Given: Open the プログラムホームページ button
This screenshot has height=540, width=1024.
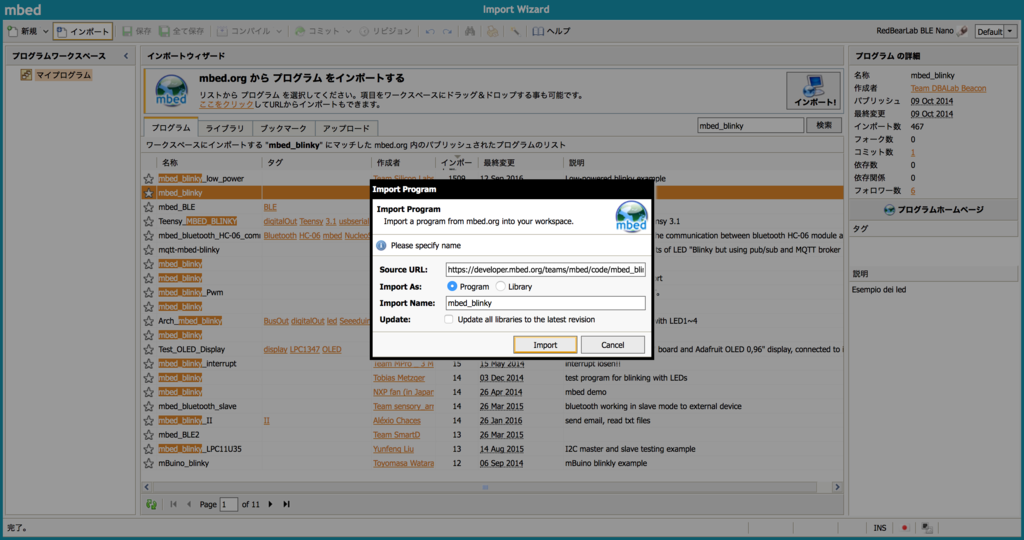Looking at the screenshot, I should [933, 210].
